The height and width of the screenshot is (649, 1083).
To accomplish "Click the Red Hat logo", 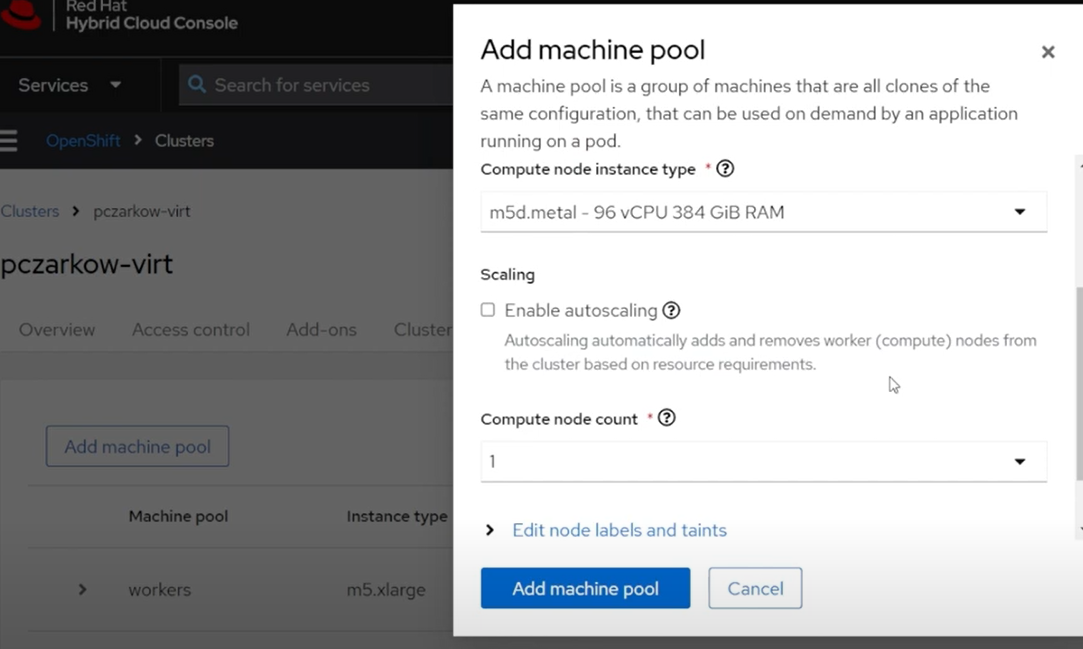I will [22, 16].
